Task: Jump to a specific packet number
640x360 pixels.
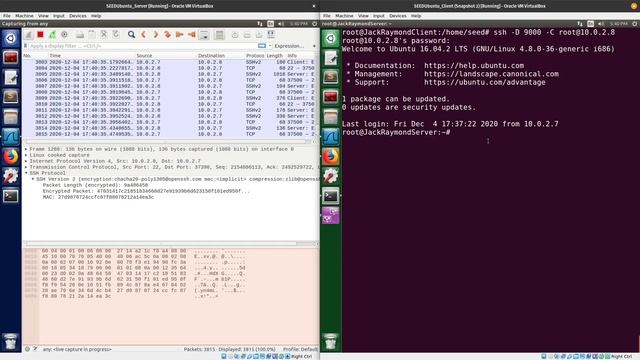Action: pyautogui.click(x=167, y=35)
